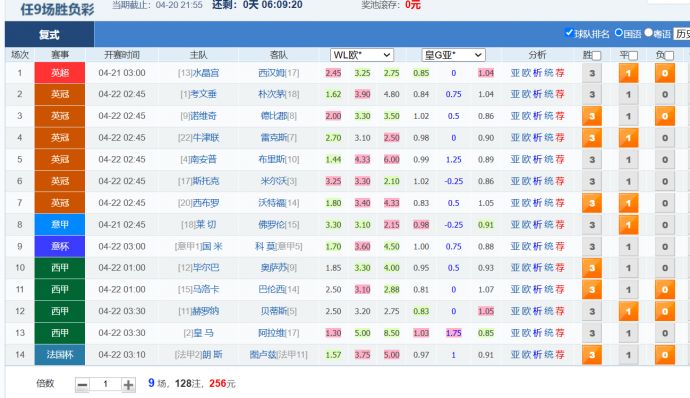Decrease multiplier with minus button
Image resolution: width=690 pixels, height=398 pixels.
82,385
